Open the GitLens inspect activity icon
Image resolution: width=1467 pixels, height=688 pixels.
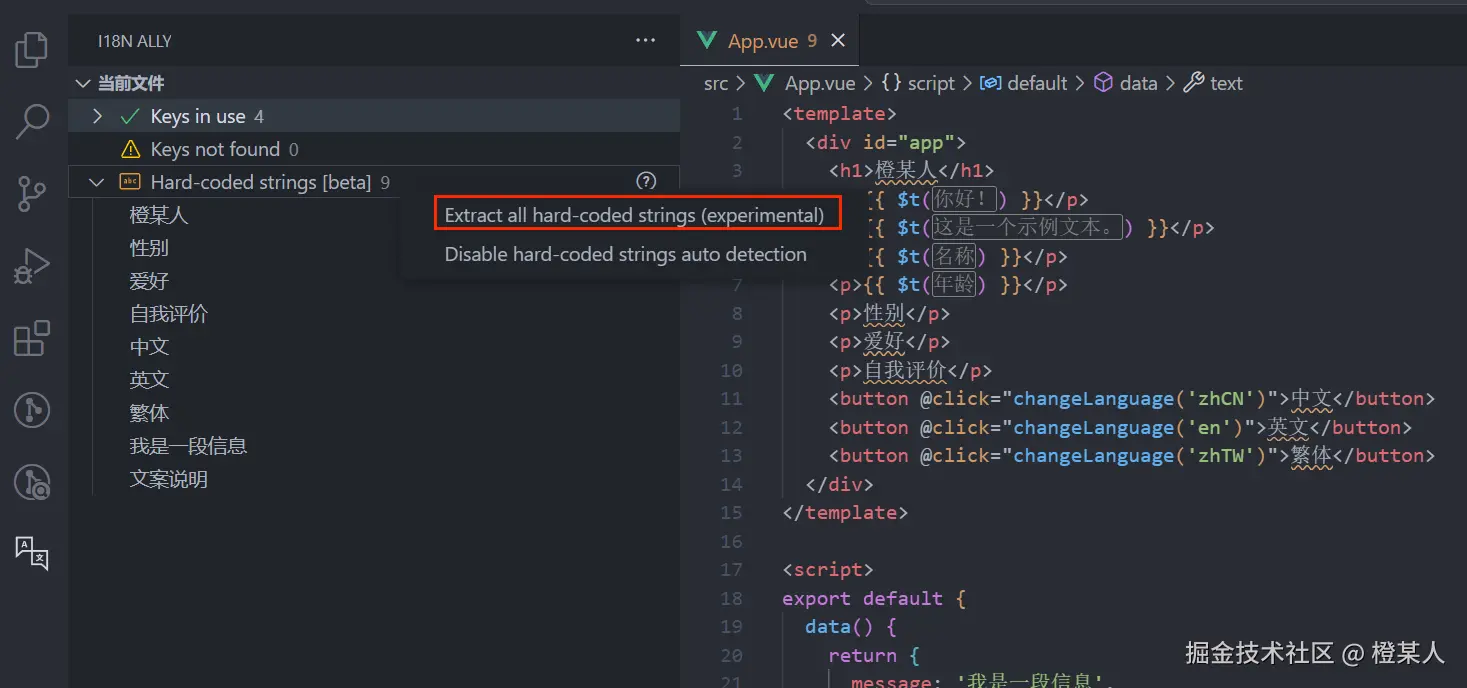tap(32, 482)
